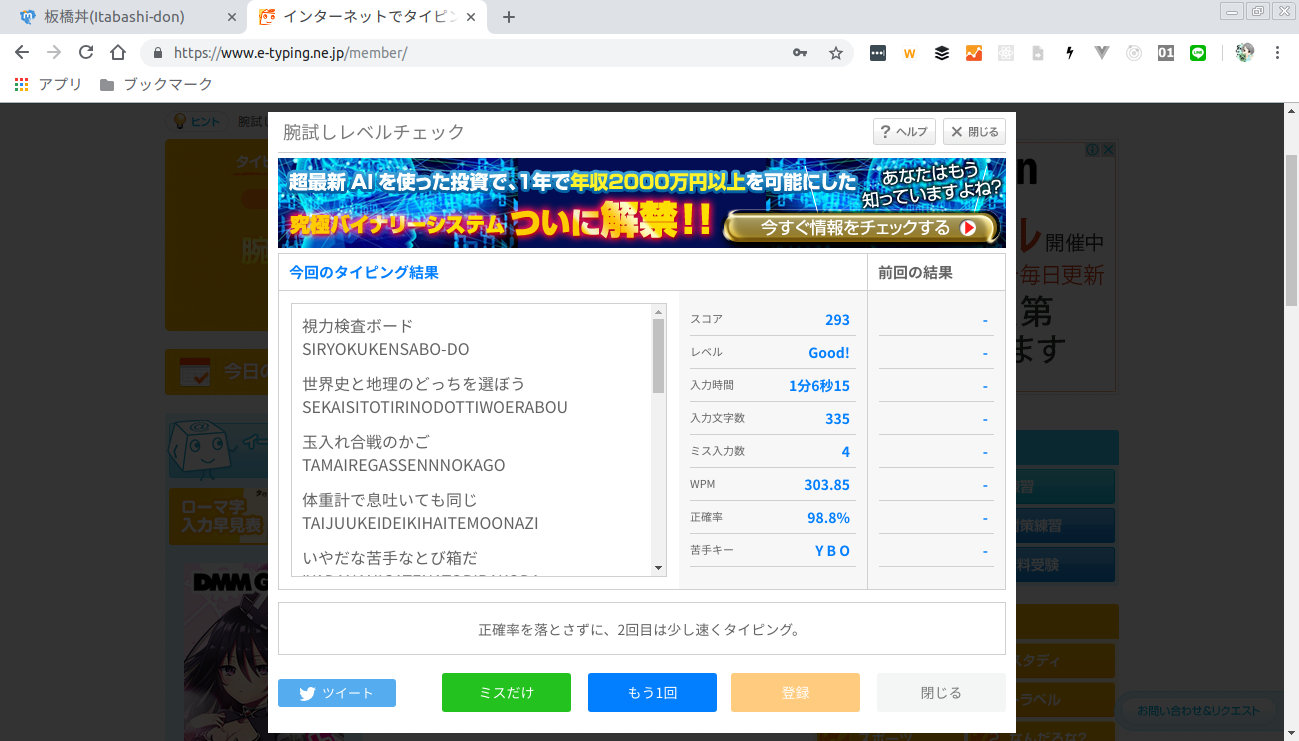Image resolution: width=1299 pixels, height=741 pixels.
Task: Click the ヘルプ help button
Action: point(904,132)
